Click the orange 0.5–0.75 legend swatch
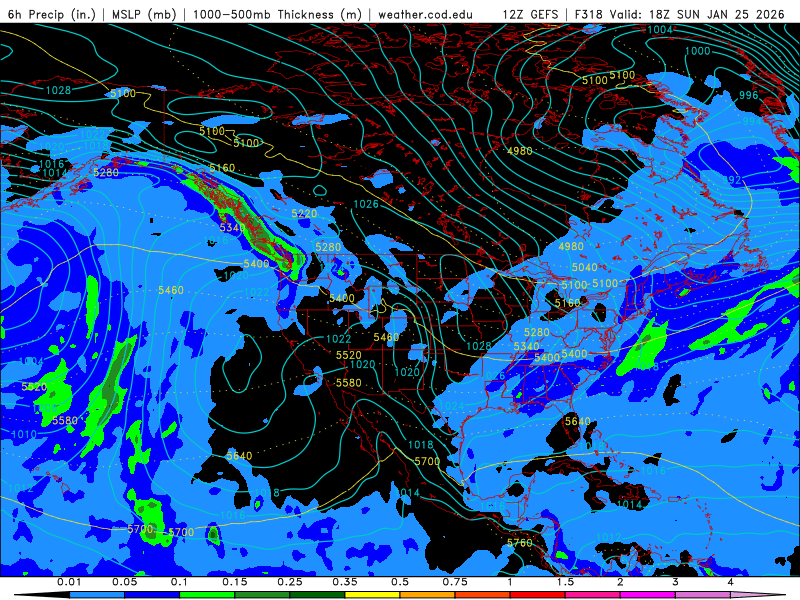Image resolution: width=800 pixels, height=600 pixels. (x=428, y=595)
